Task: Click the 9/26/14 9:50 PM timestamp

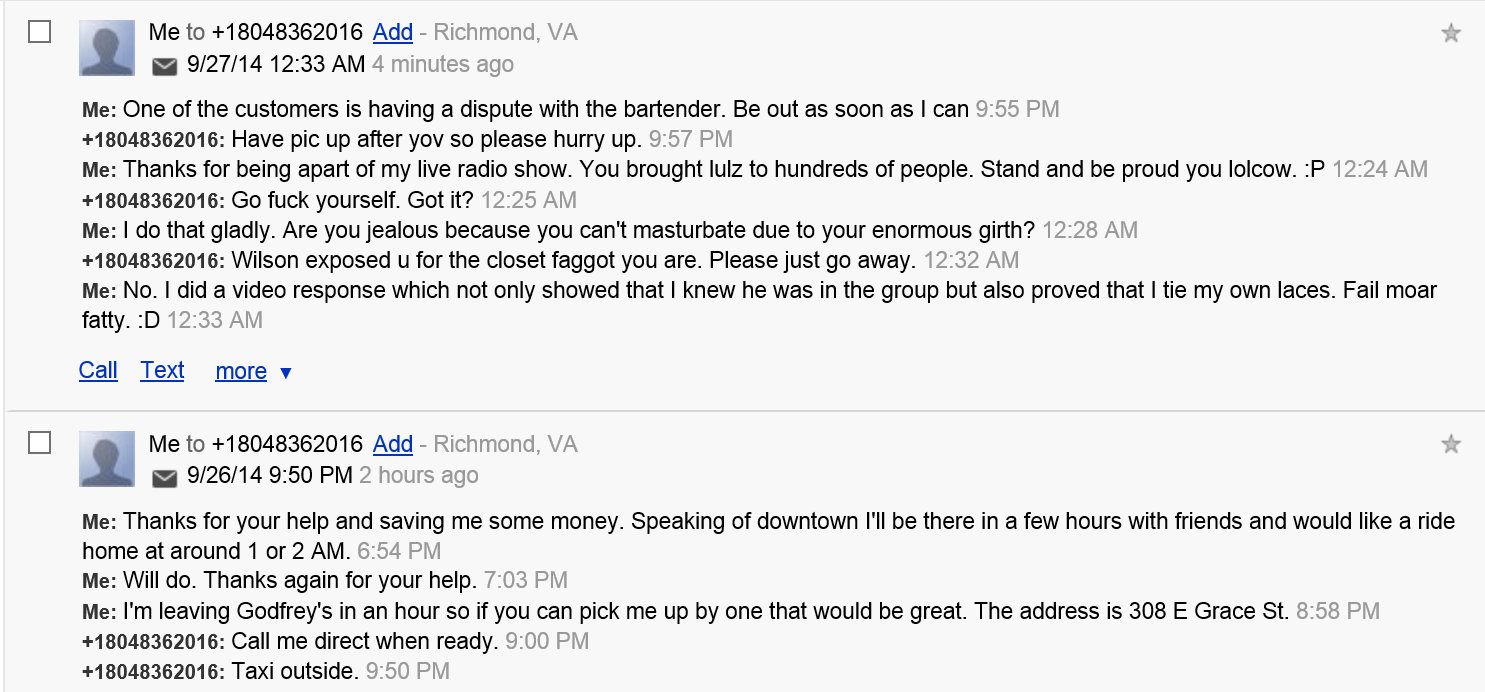Action: pyautogui.click(x=270, y=476)
